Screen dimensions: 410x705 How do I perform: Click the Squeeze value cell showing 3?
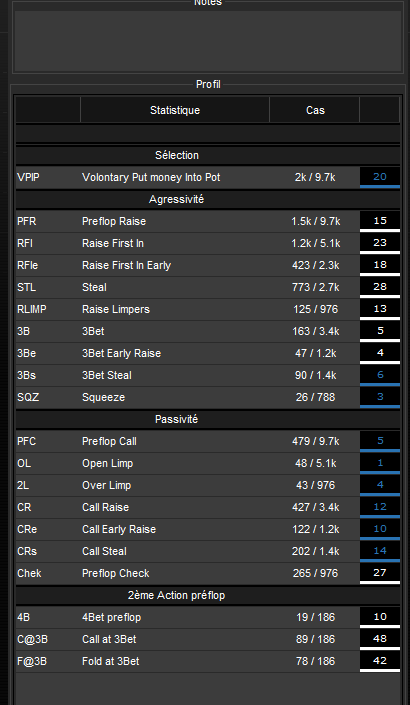point(380,397)
